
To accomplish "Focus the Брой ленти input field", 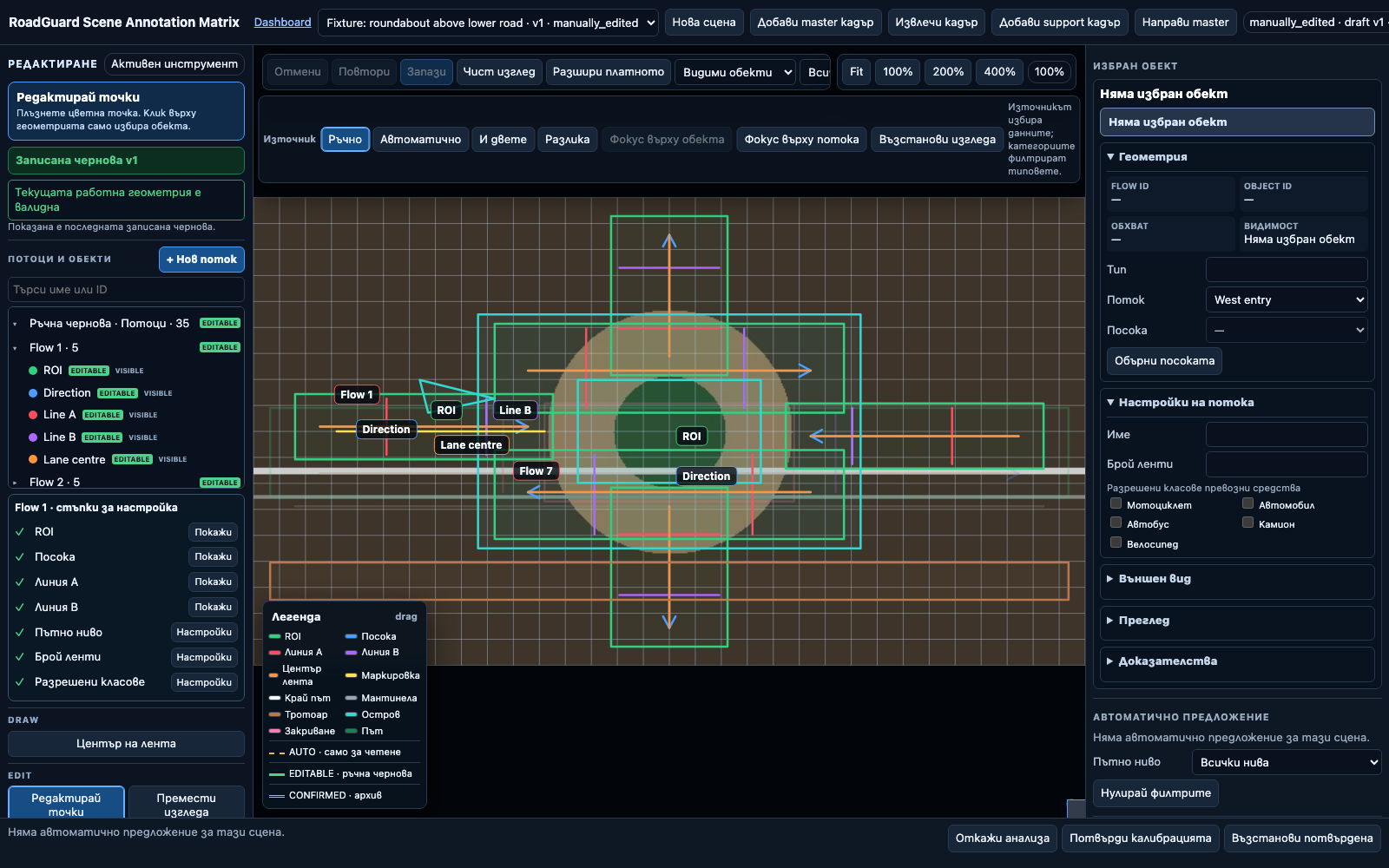I will point(1287,464).
